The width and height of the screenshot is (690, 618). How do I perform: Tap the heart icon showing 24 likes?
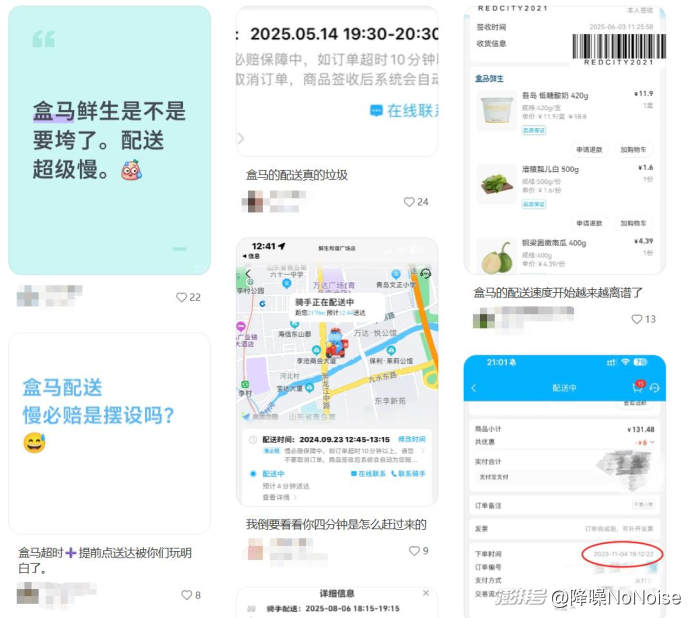click(x=409, y=202)
